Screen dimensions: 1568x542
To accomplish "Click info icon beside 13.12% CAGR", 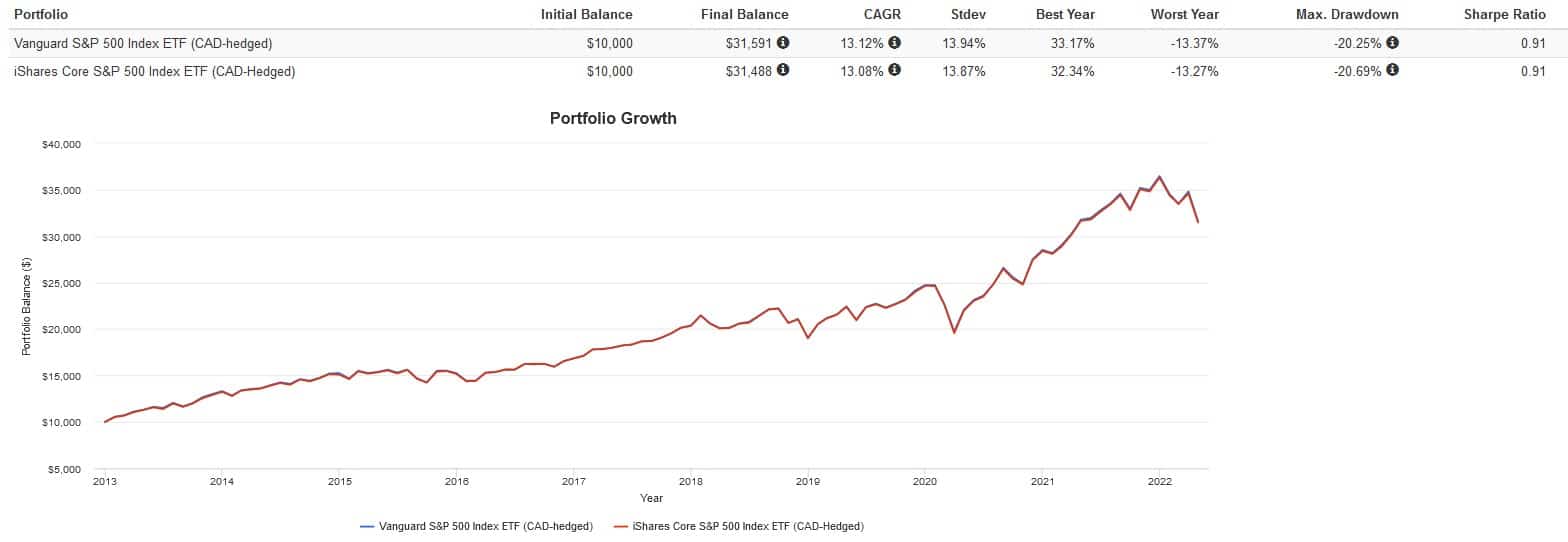I will [x=895, y=43].
